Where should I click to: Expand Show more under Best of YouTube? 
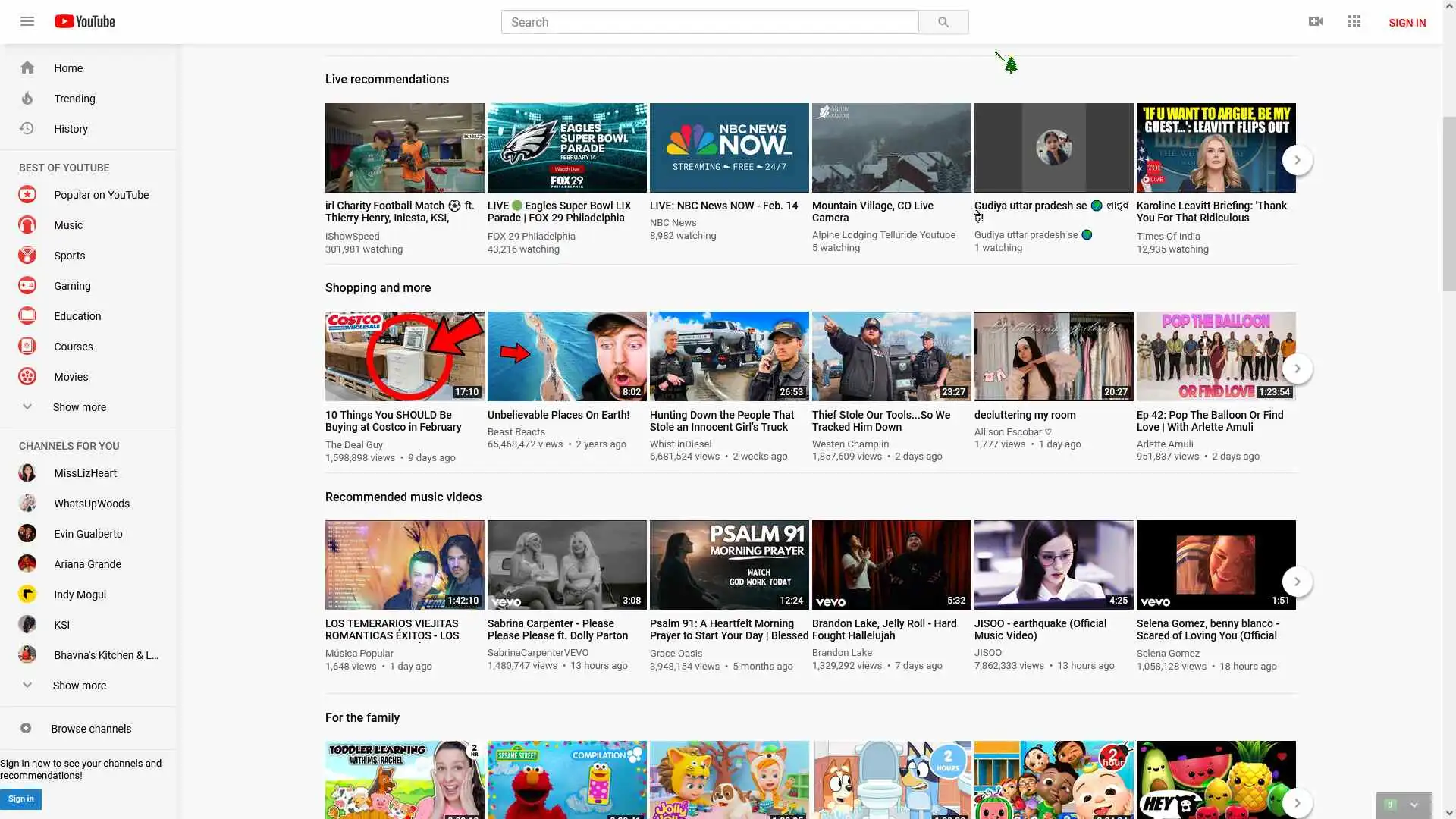(x=79, y=407)
